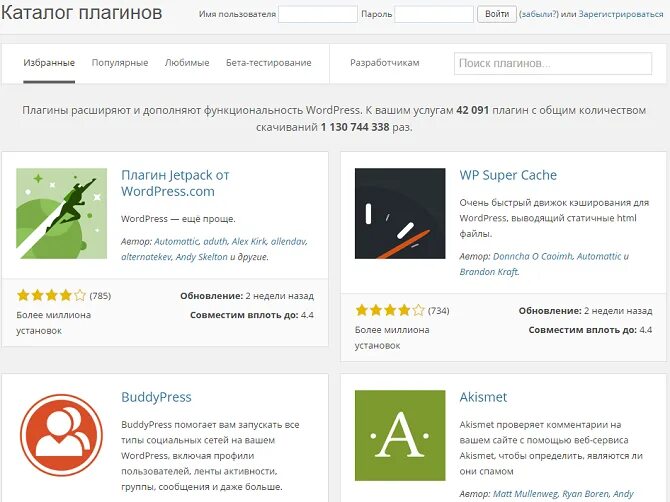Open the BuddyPress title link
670x502 pixels.
pyautogui.click(x=156, y=397)
